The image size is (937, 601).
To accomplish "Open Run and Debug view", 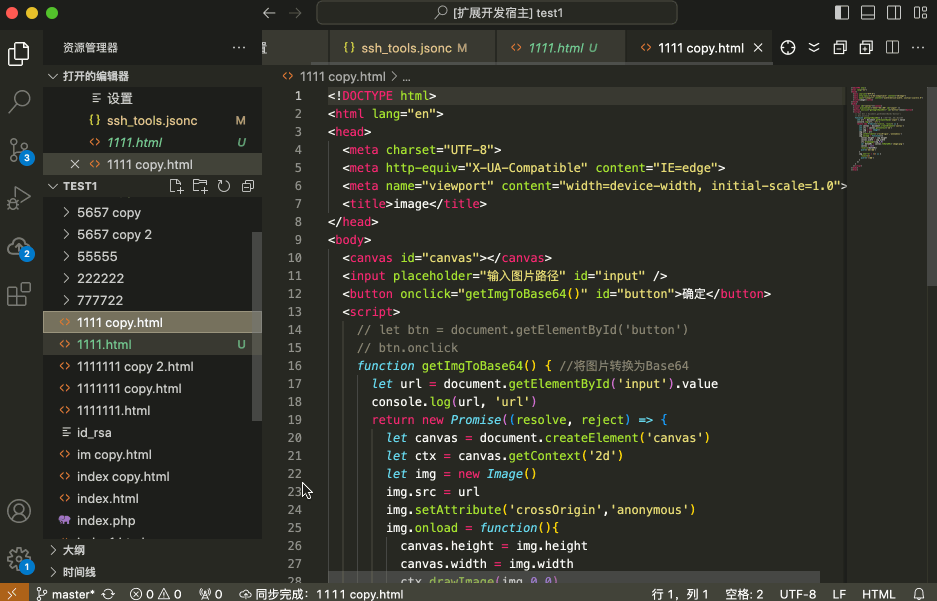I will (x=19, y=198).
